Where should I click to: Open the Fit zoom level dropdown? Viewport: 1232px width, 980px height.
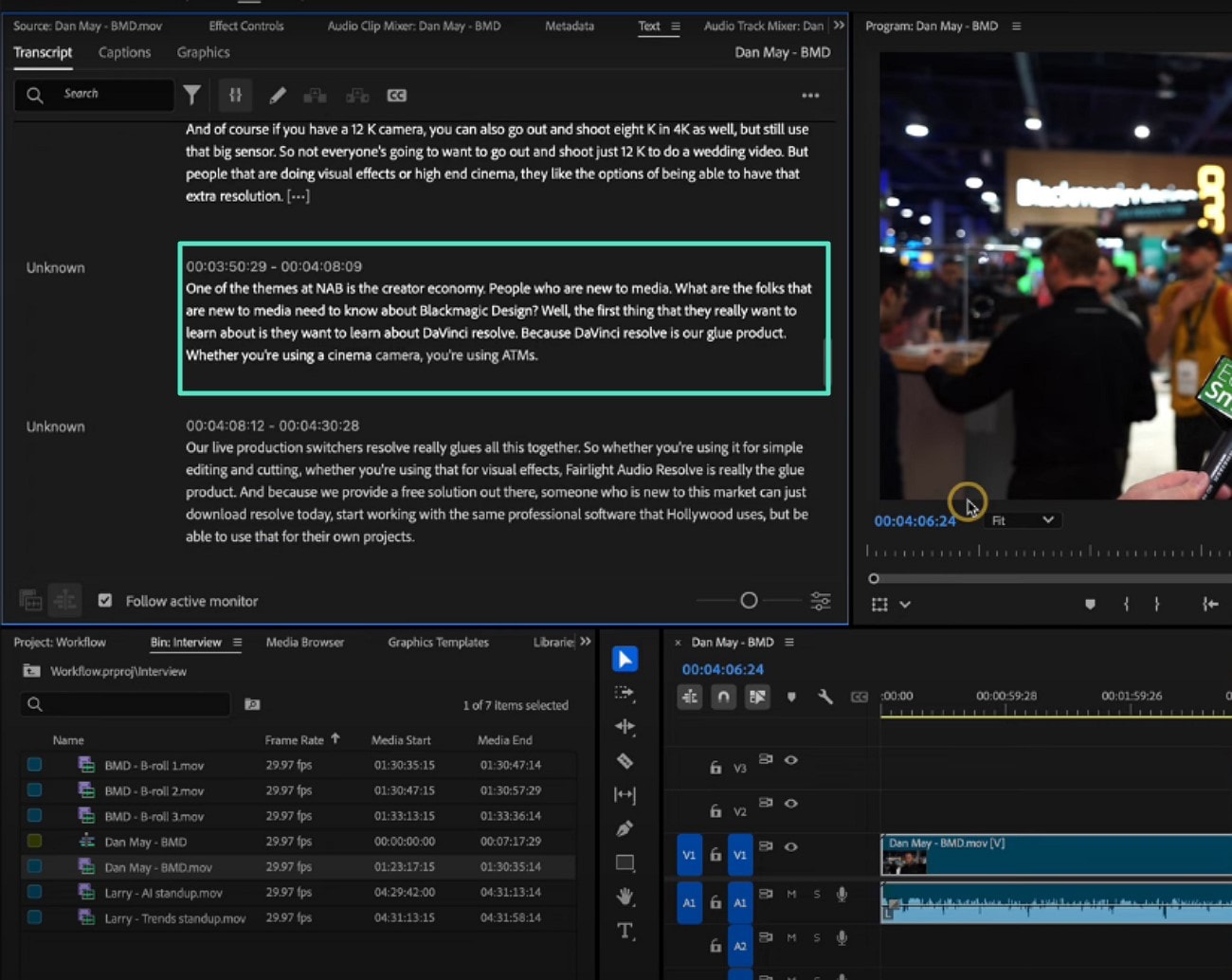pyautogui.click(x=1023, y=520)
